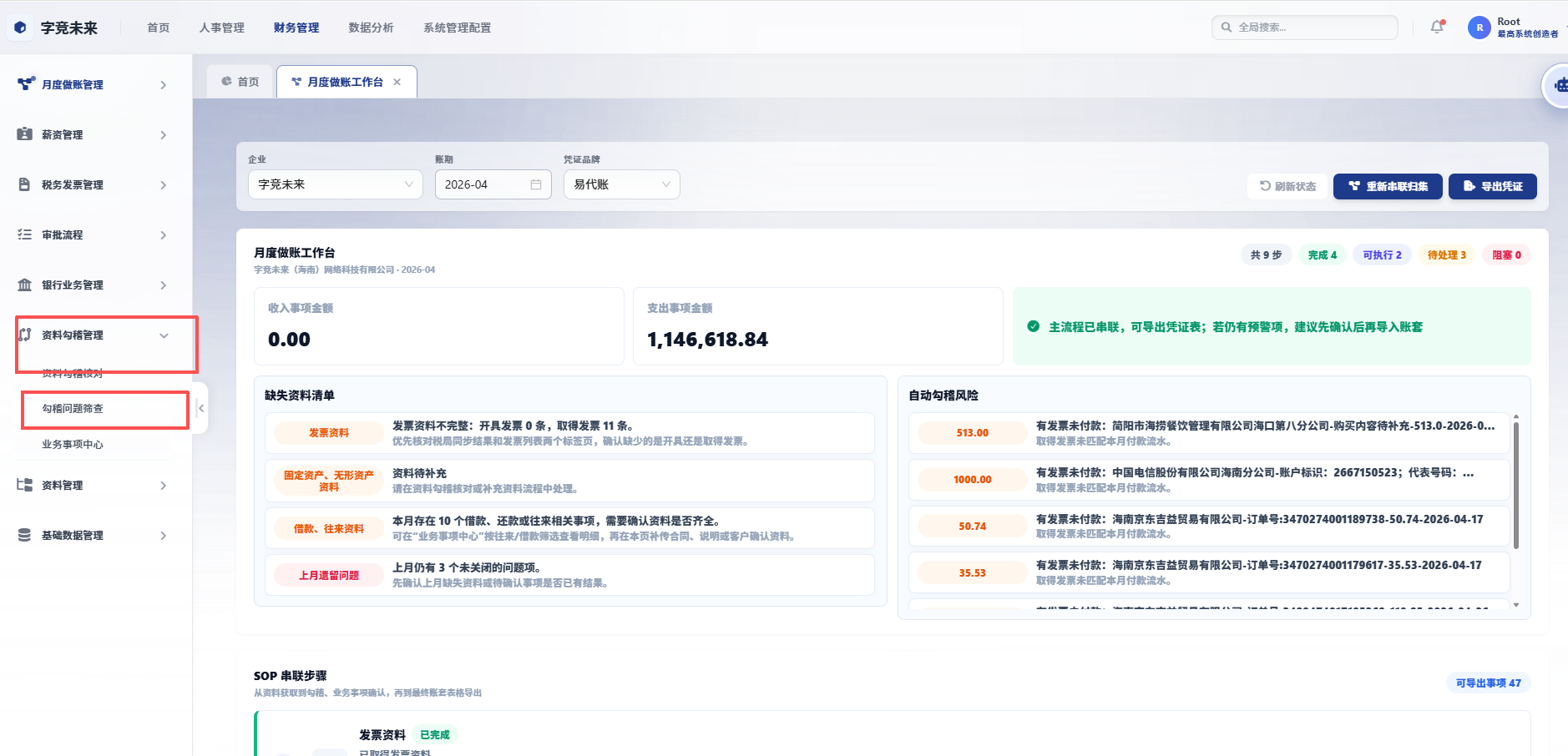This screenshot has width=1568, height=756.
Task: Click the 1000.00 risk amount
Action: coord(973,480)
